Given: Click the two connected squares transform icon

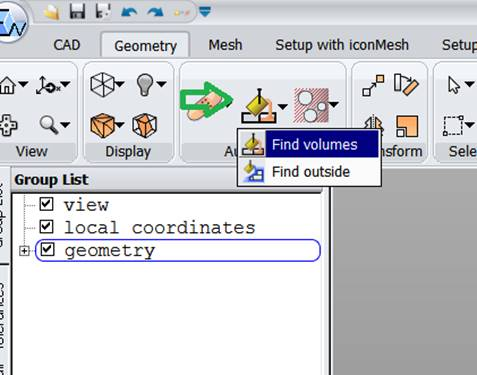Looking at the screenshot, I should (x=373, y=85).
